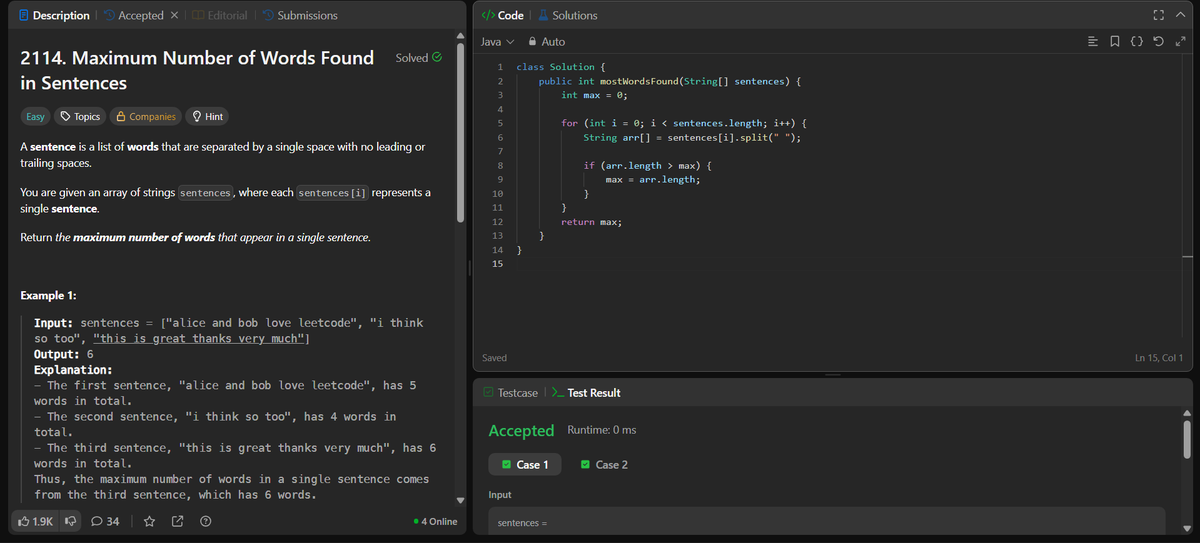Open the 34 comments discussion
The image size is (1200, 543).
coord(105,521)
